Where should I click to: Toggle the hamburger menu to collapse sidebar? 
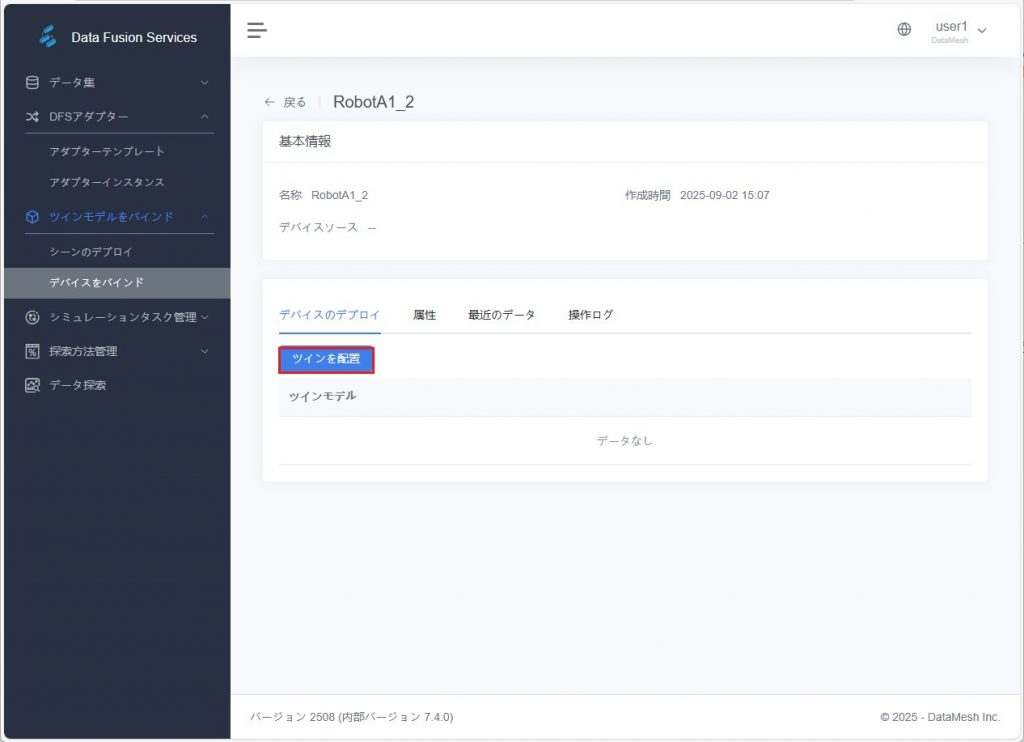[x=257, y=30]
